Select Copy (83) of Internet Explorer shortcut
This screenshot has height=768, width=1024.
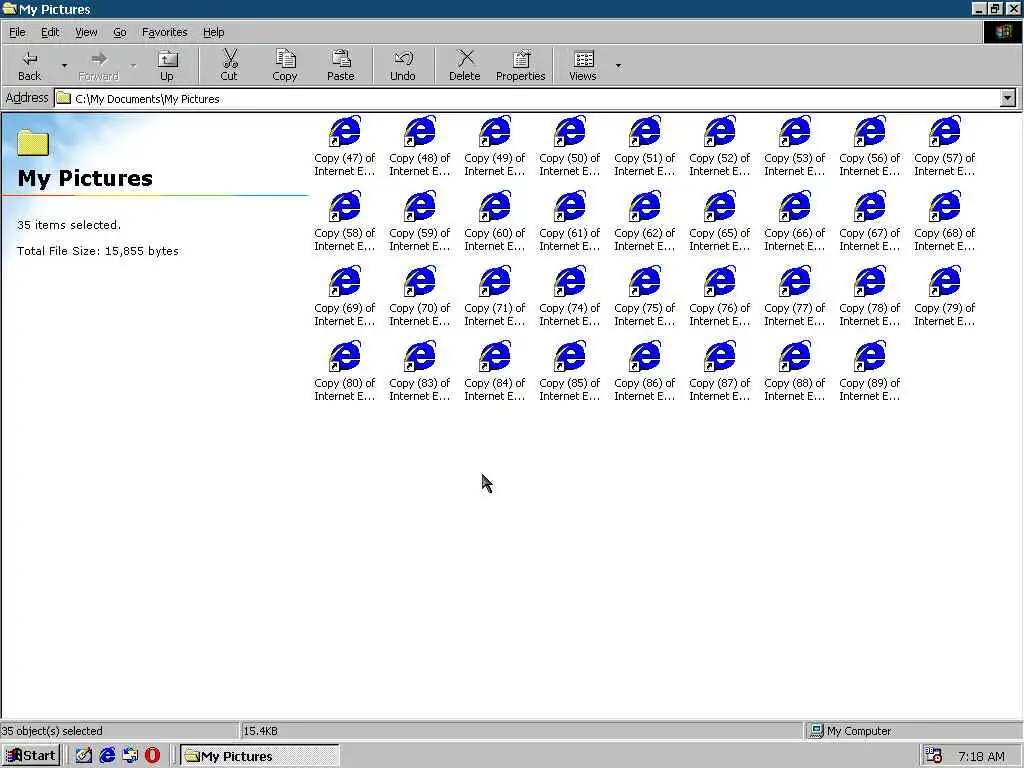pos(420,371)
